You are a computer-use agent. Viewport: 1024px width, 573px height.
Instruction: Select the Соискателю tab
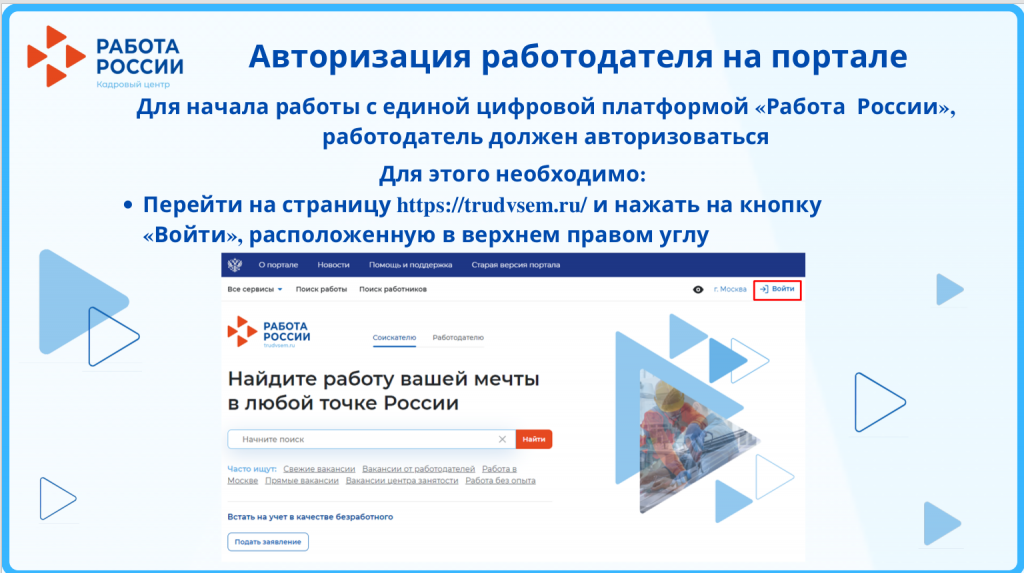click(394, 339)
